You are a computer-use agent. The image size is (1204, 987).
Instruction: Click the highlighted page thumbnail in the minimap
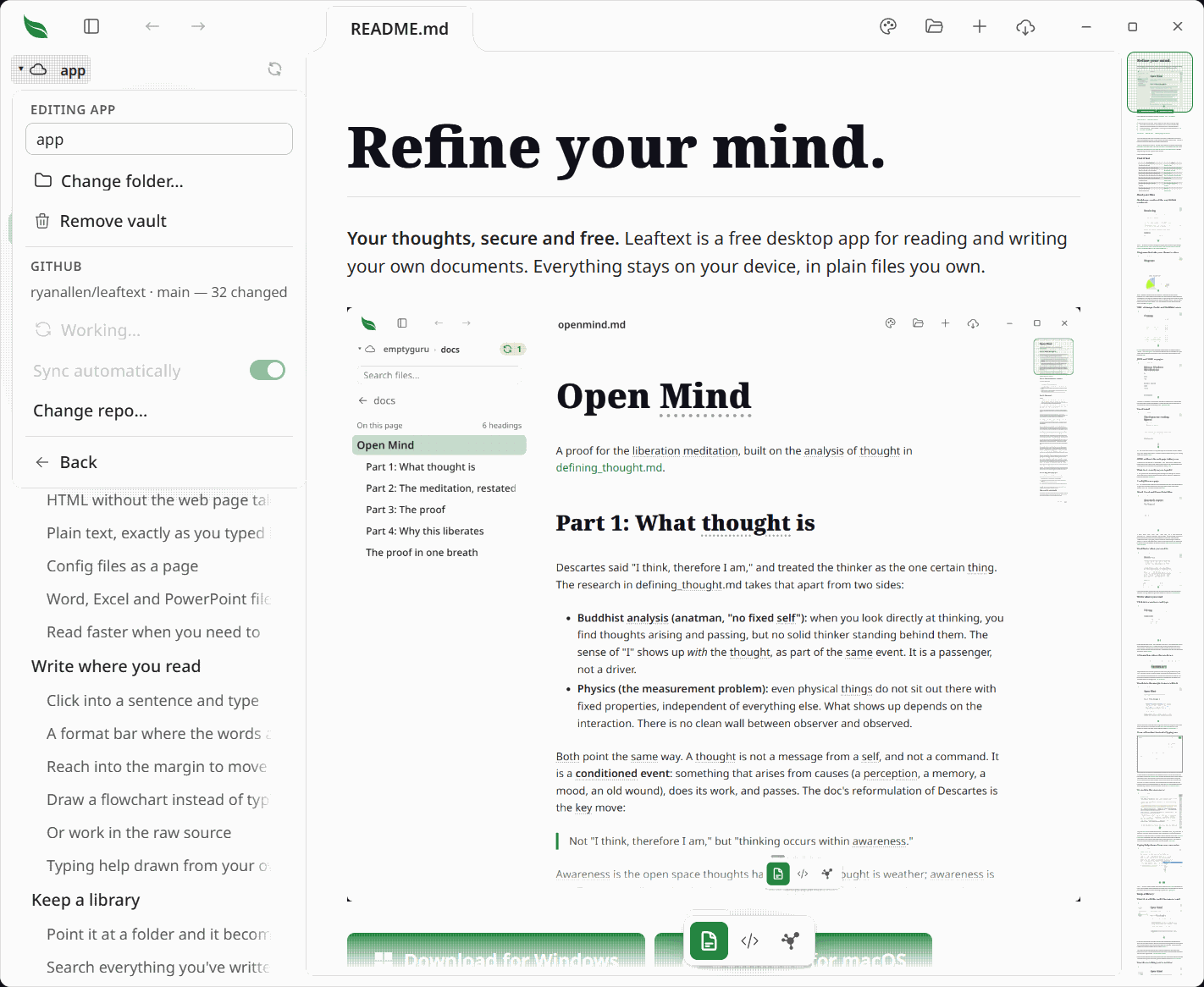coord(1159,82)
